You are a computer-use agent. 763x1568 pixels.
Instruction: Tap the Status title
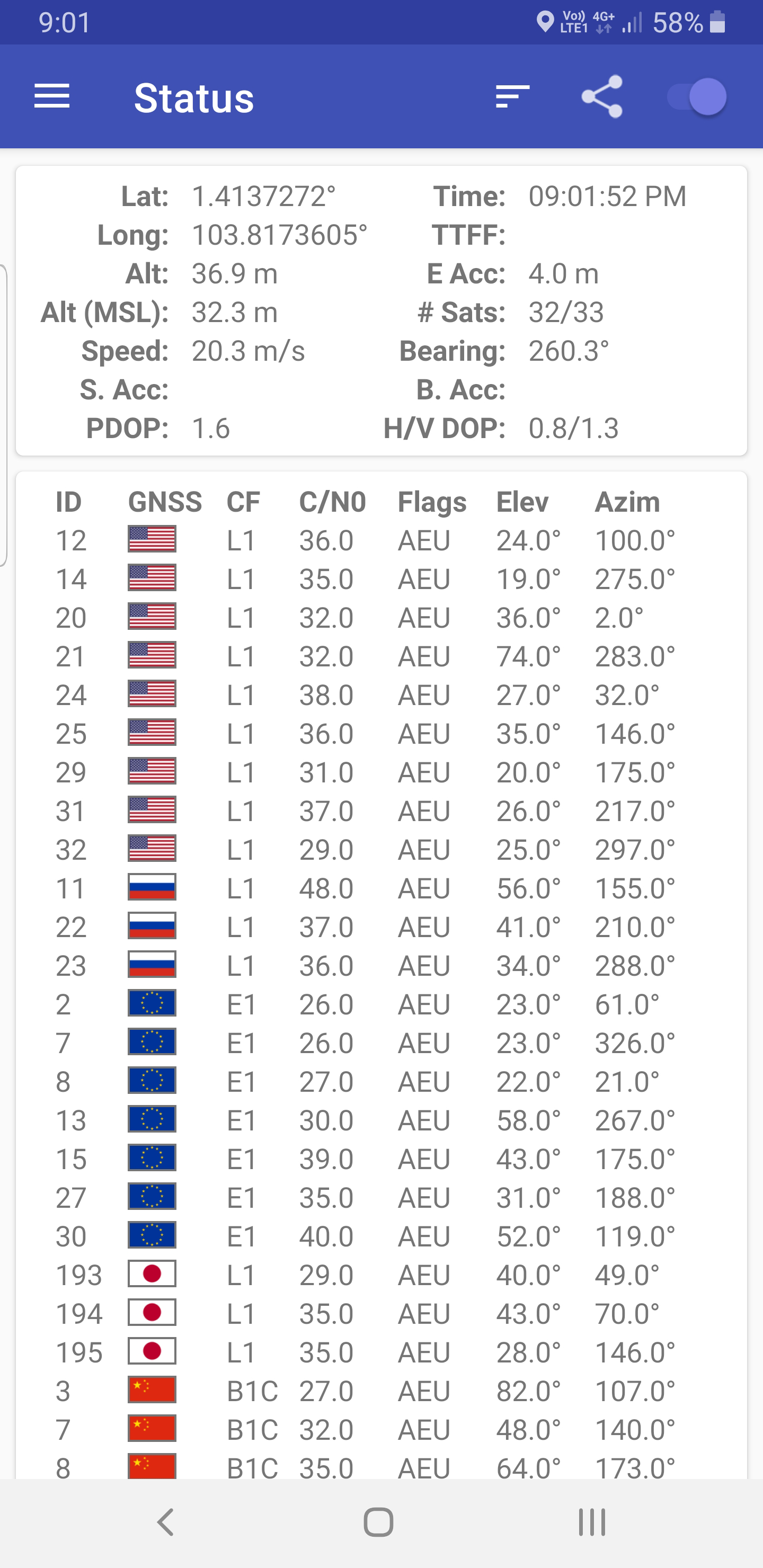point(193,98)
